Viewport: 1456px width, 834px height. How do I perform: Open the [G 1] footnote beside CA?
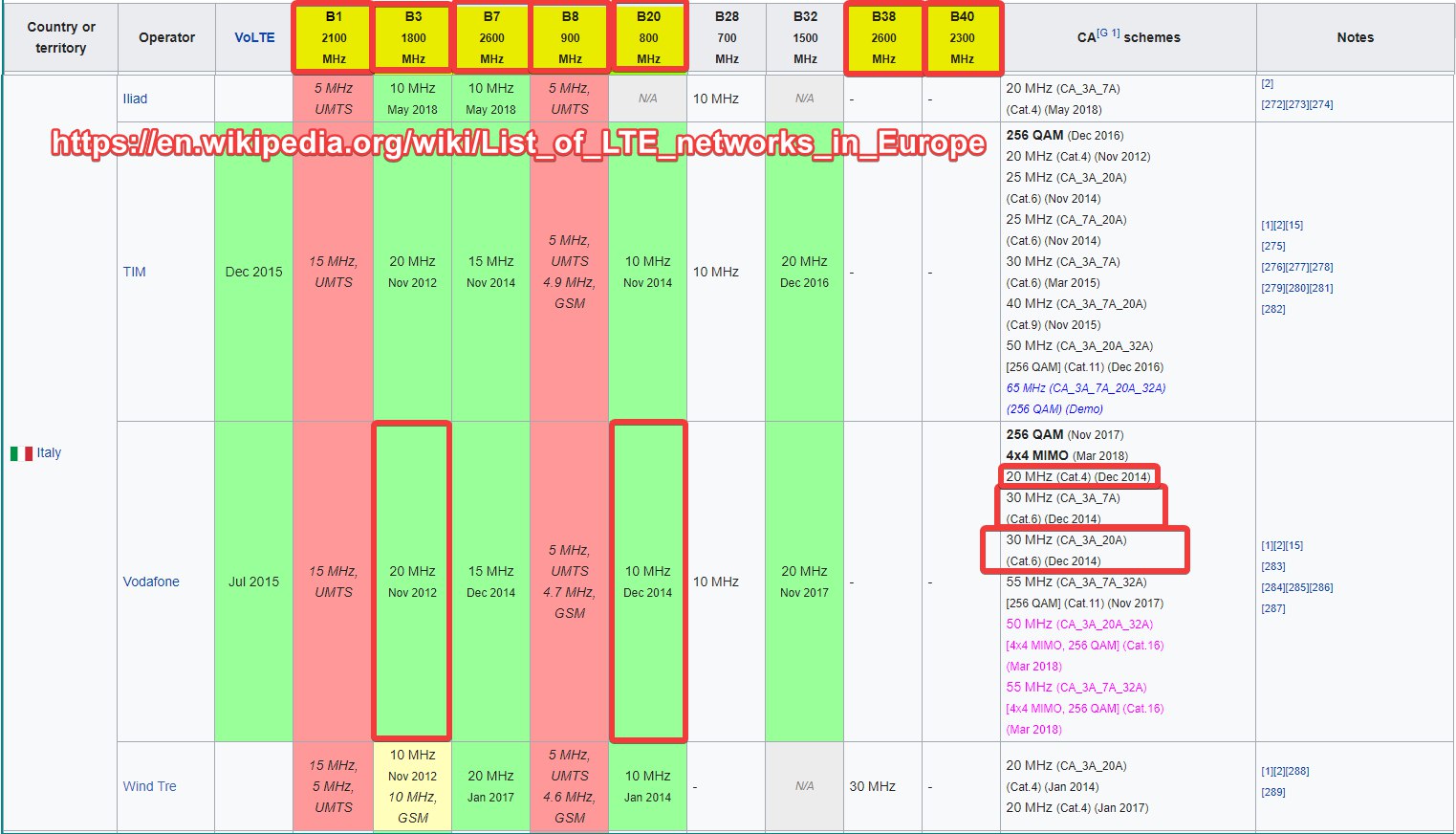(1109, 33)
